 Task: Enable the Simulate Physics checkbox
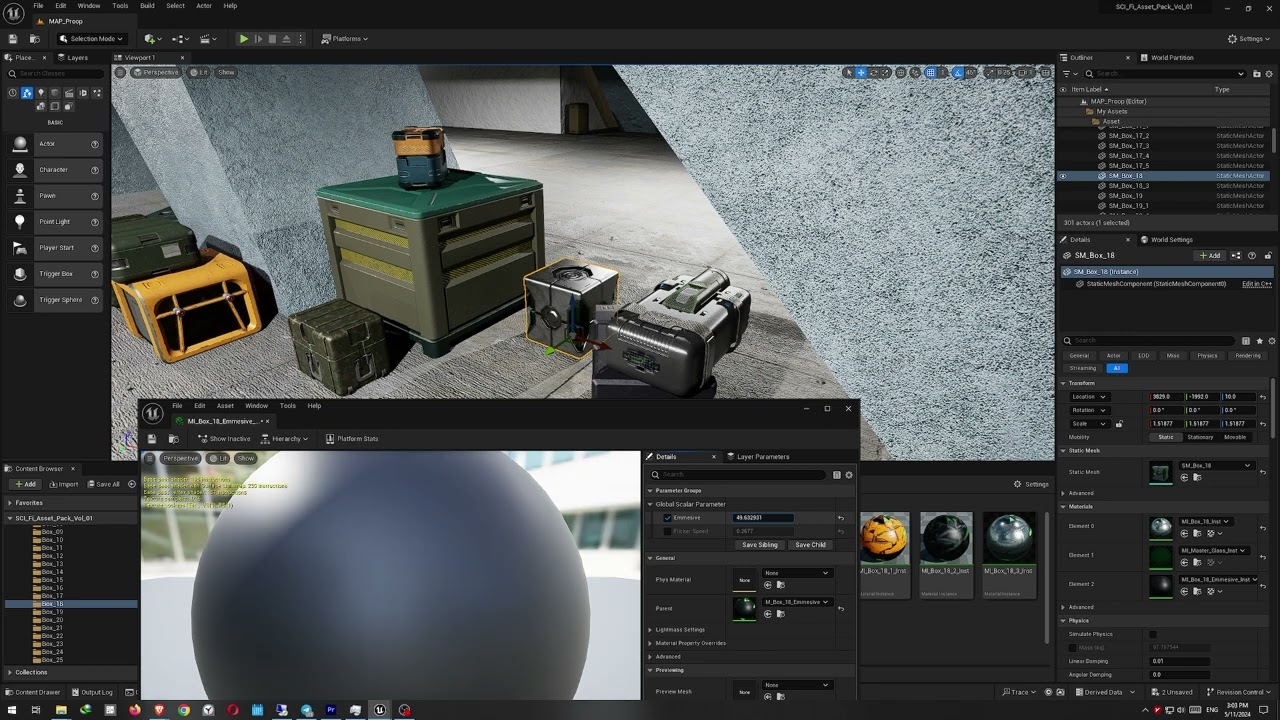point(1153,634)
